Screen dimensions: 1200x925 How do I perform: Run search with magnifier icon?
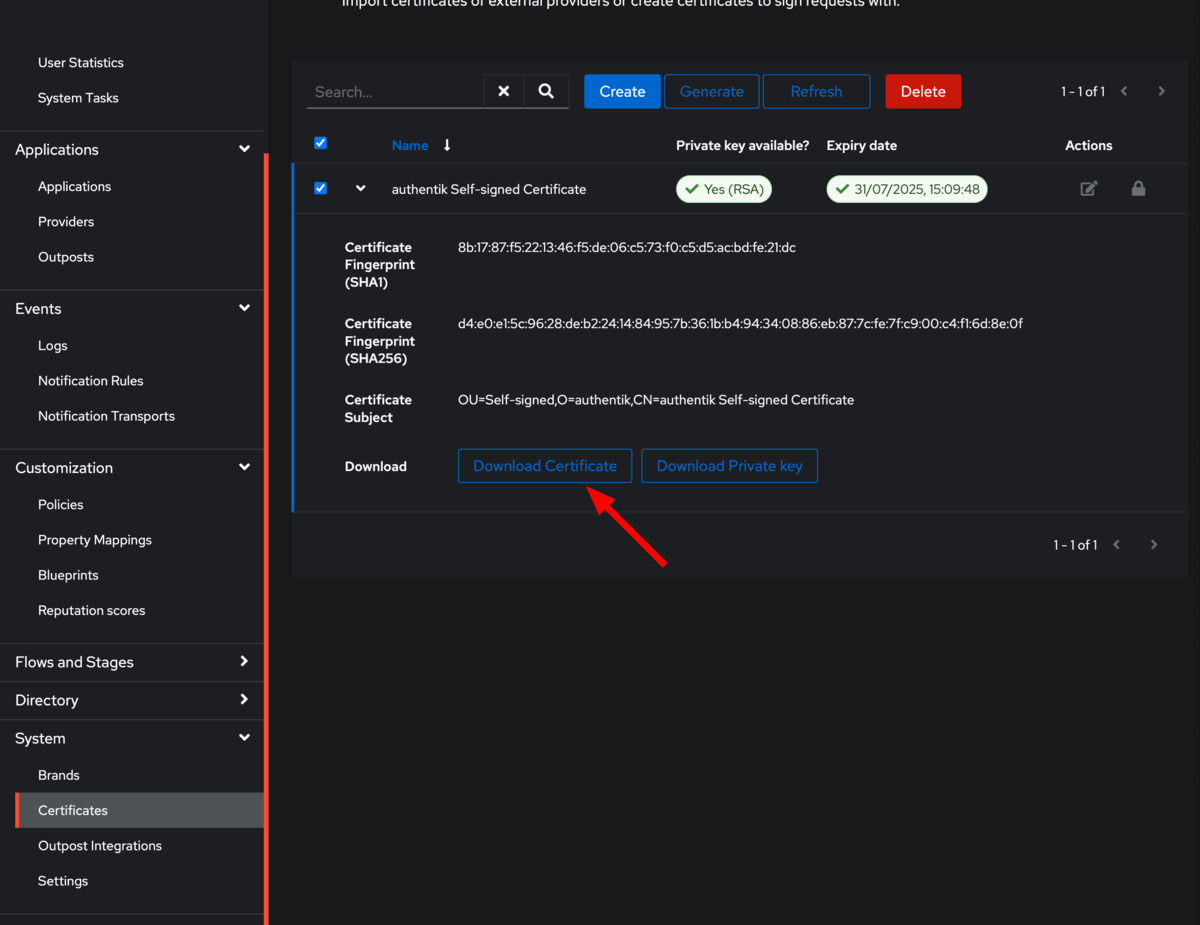(546, 91)
